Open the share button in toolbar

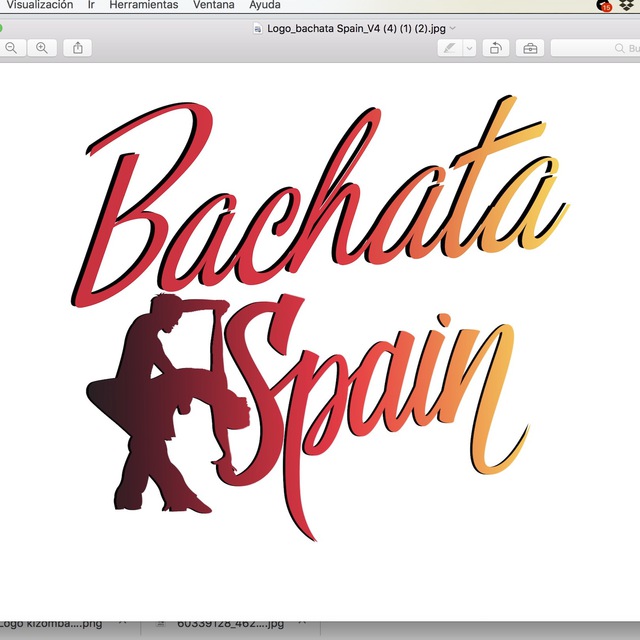(78, 48)
